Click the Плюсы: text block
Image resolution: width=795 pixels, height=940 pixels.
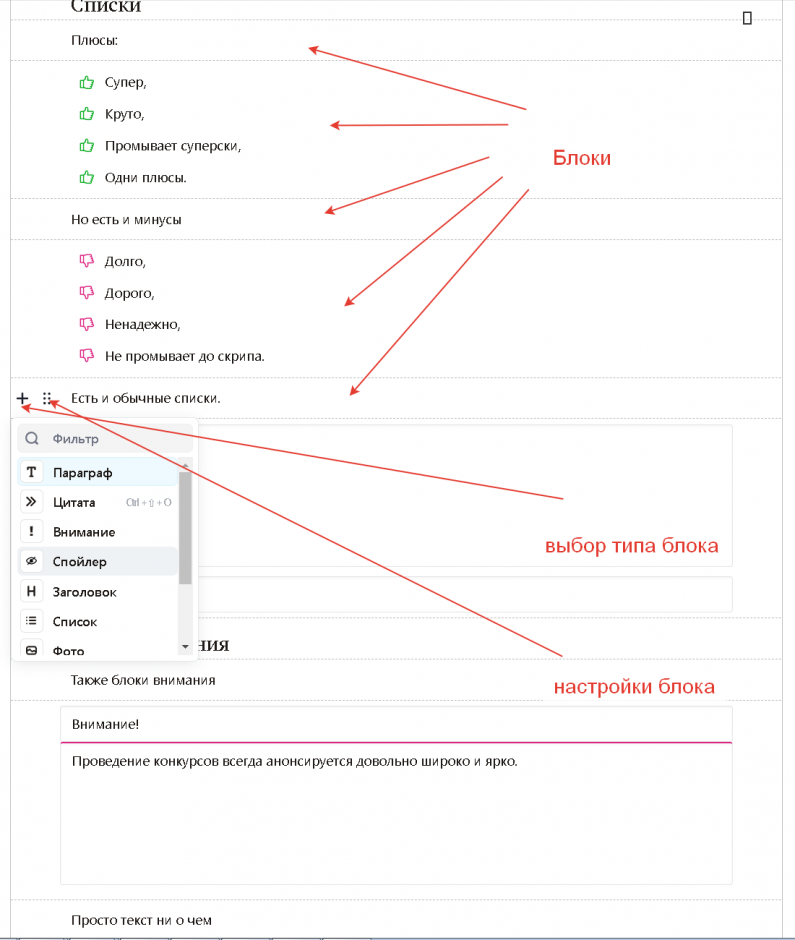pos(95,40)
